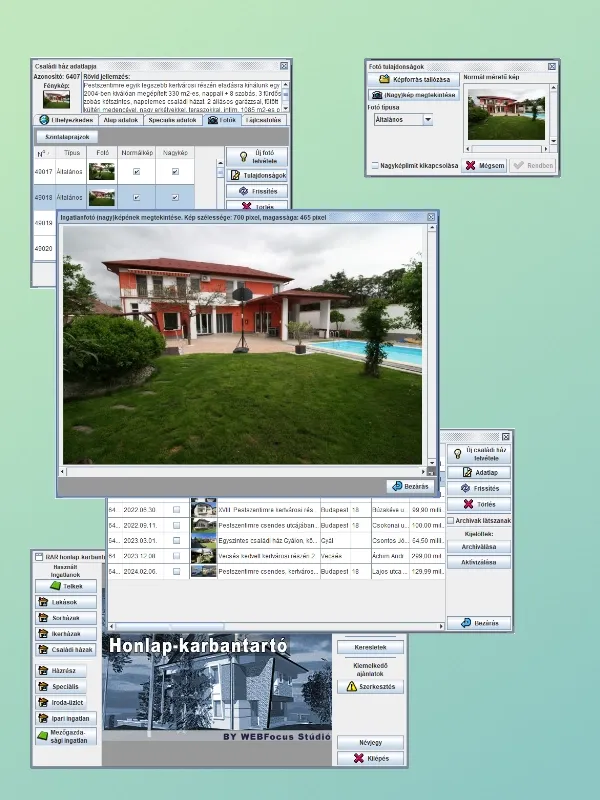Viewport: 600px width, 800px height.
Task: Open the Családi házak category
Action: pyautogui.click(x=66, y=649)
